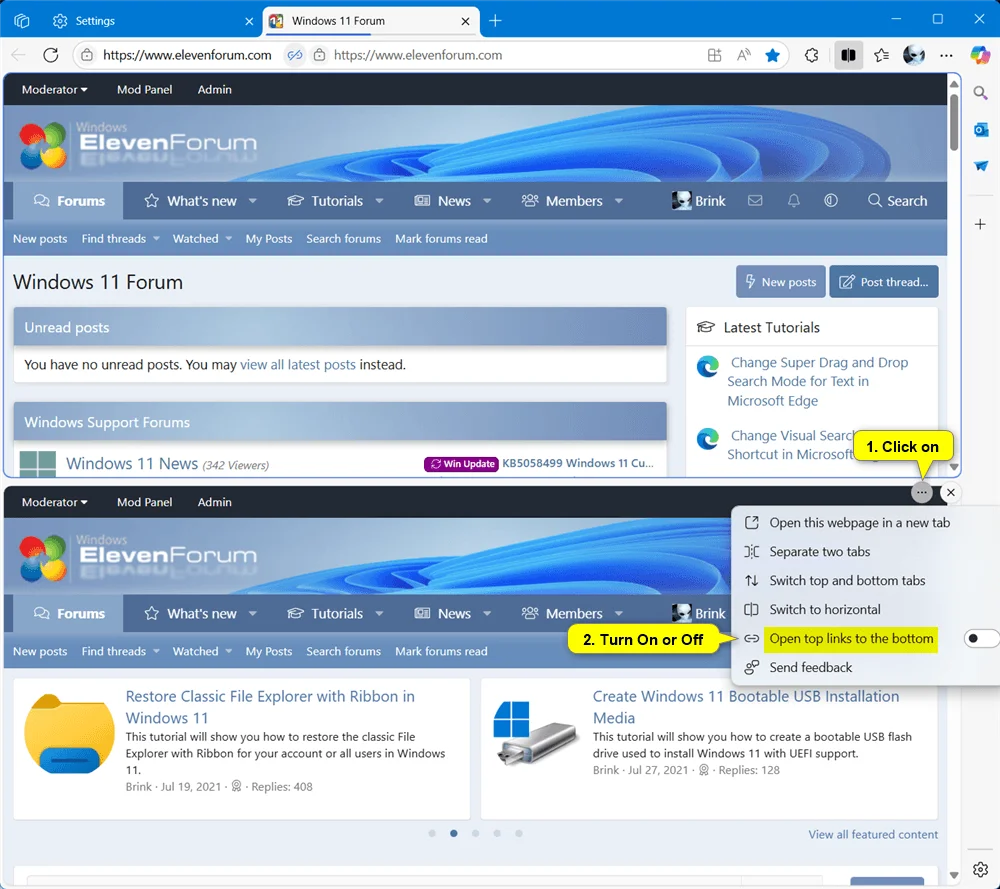
Task: Open View all featured content link
Action: click(873, 835)
